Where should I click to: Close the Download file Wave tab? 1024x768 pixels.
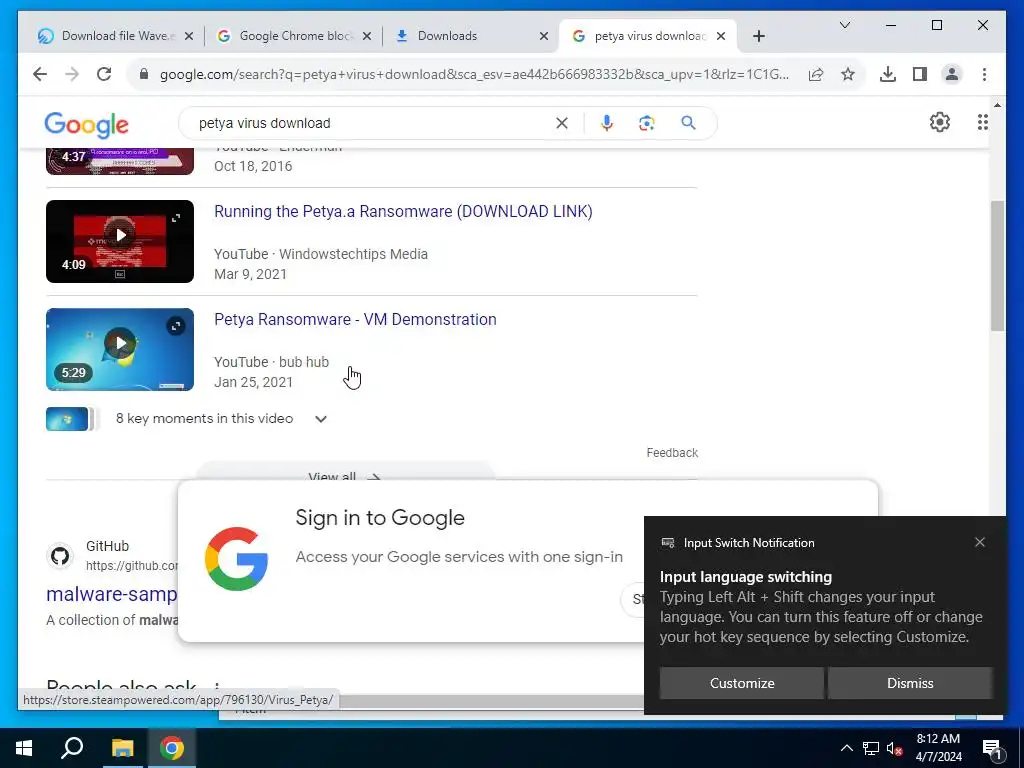(x=189, y=36)
